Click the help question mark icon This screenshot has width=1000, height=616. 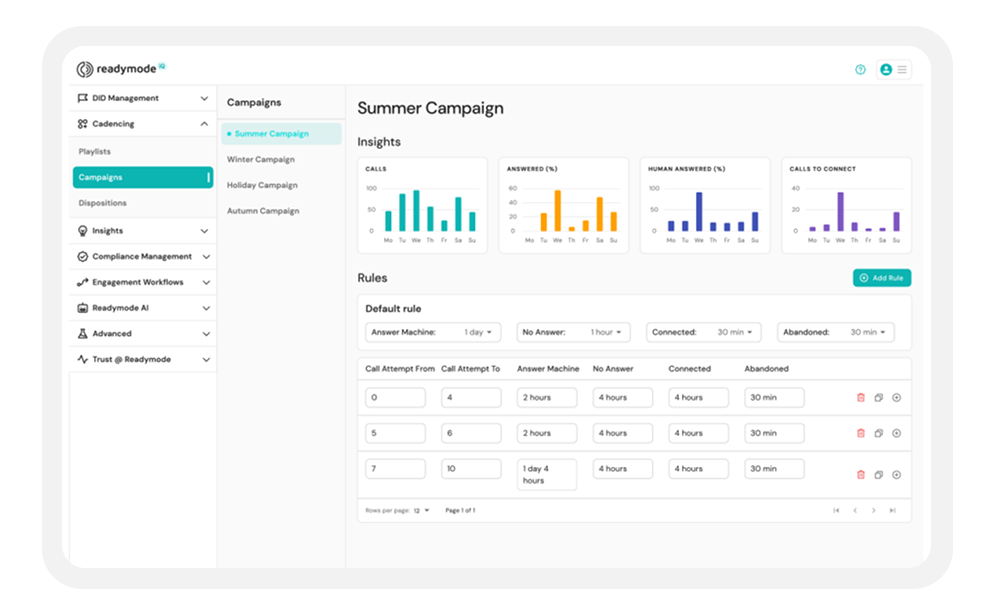coord(860,70)
